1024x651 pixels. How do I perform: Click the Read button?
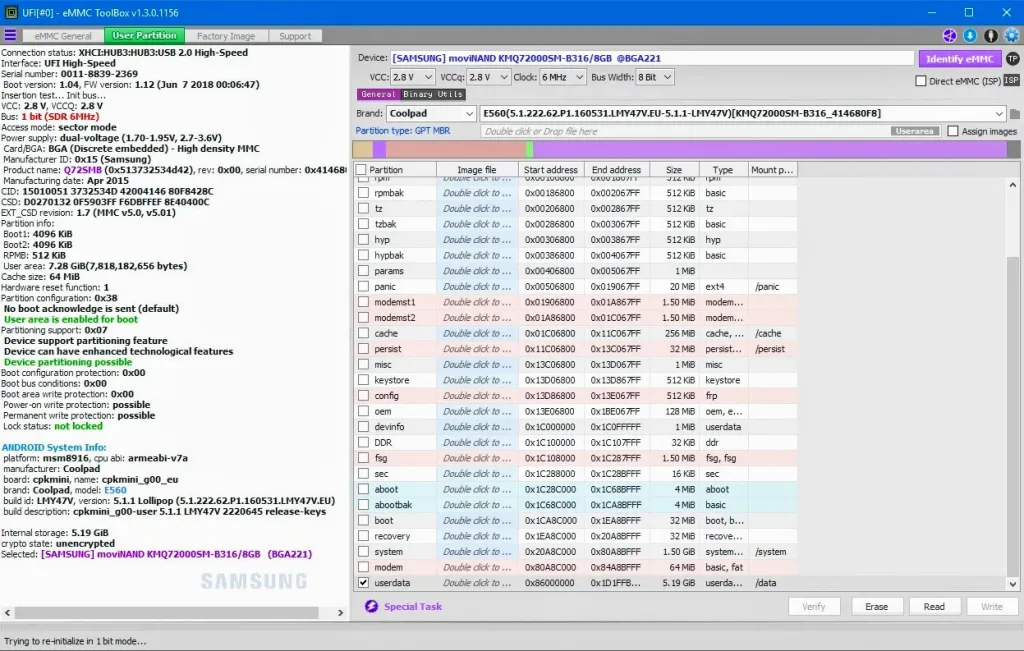934,607
